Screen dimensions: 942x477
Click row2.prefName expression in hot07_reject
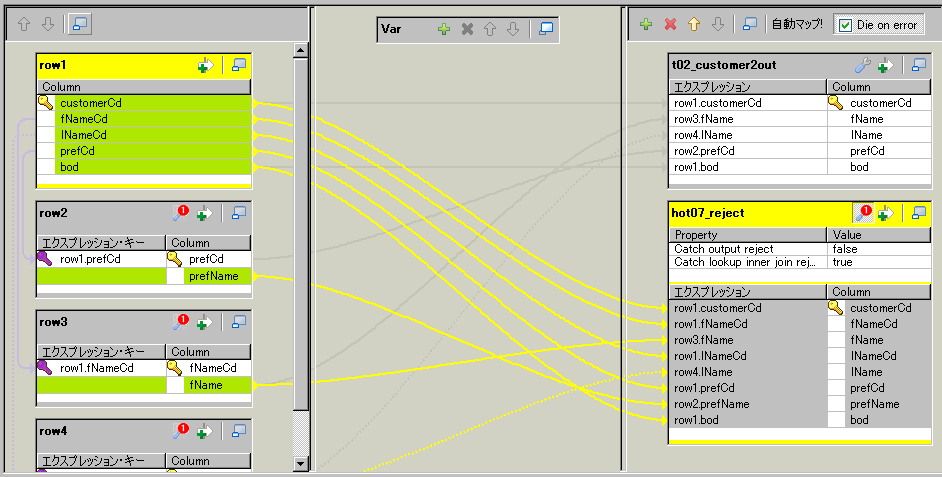pyautogui.click(x=748, y=404)
